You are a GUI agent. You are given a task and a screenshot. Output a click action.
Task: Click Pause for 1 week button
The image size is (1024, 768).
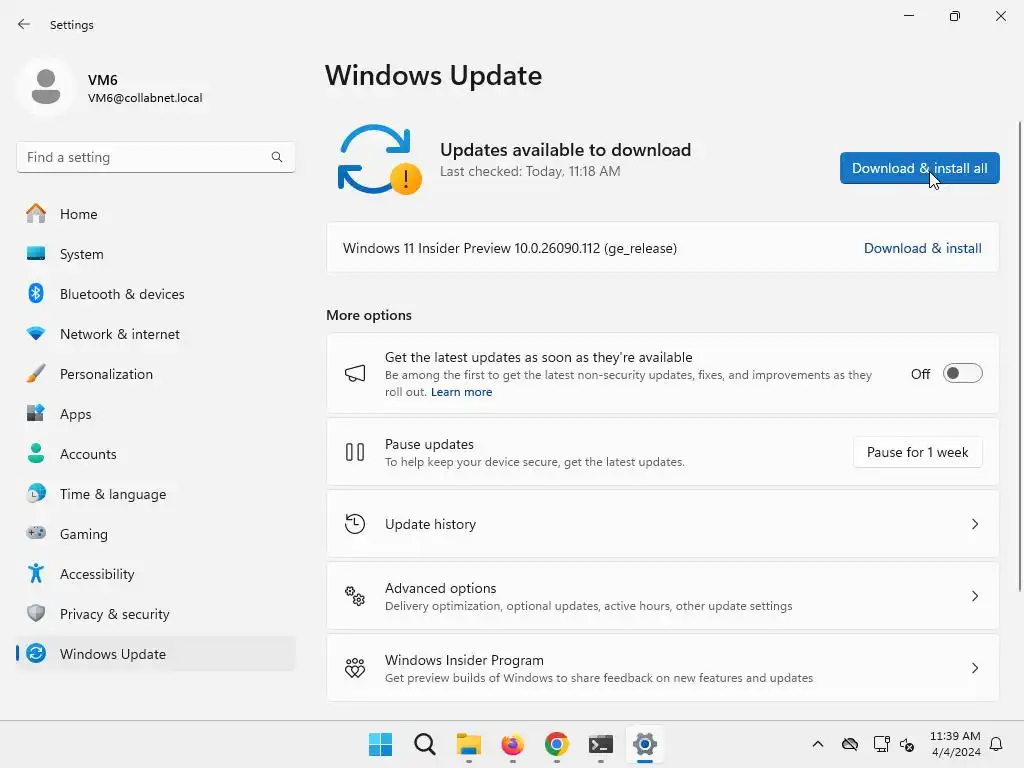918,452
